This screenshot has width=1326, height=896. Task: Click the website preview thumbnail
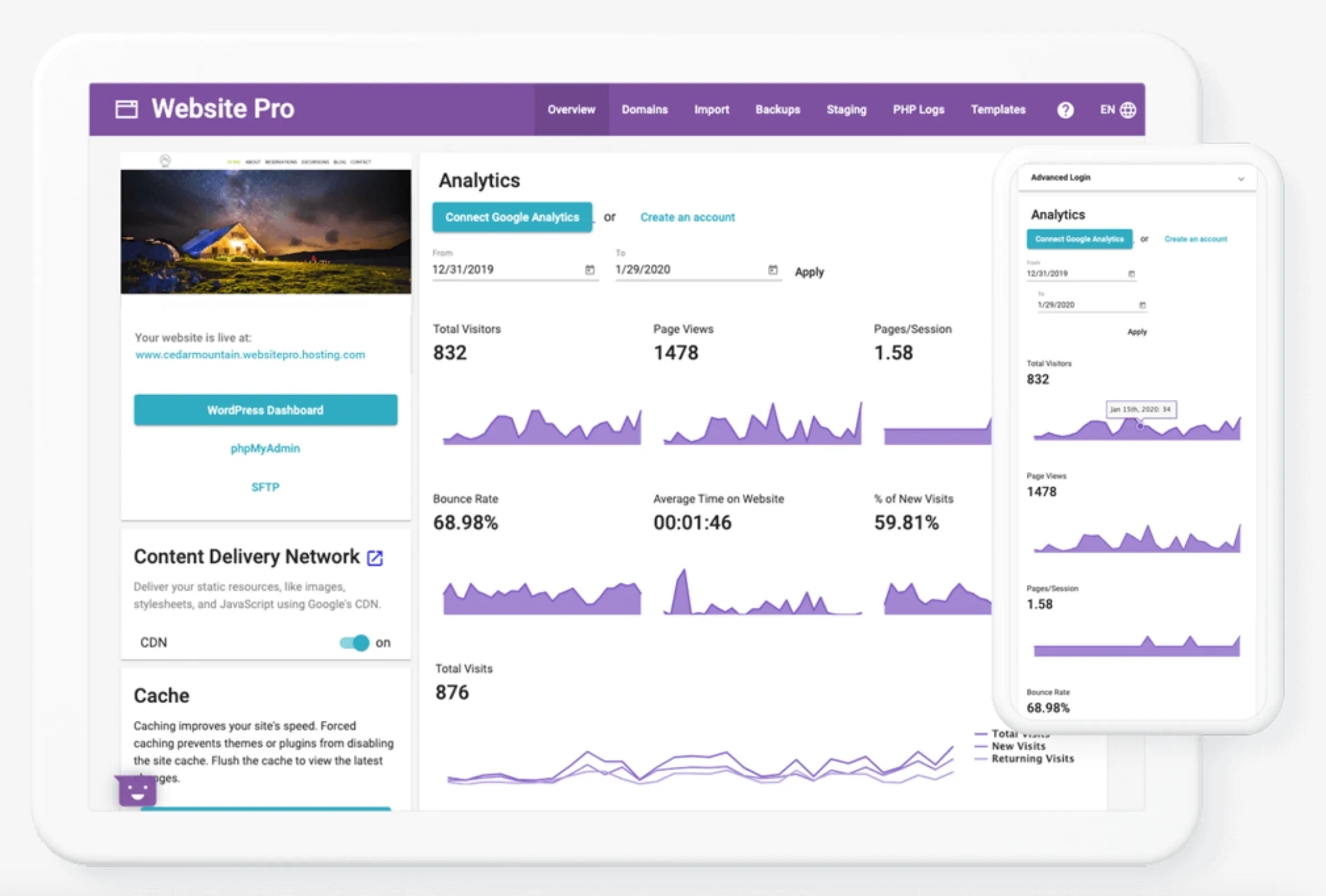tap(266, 231)
